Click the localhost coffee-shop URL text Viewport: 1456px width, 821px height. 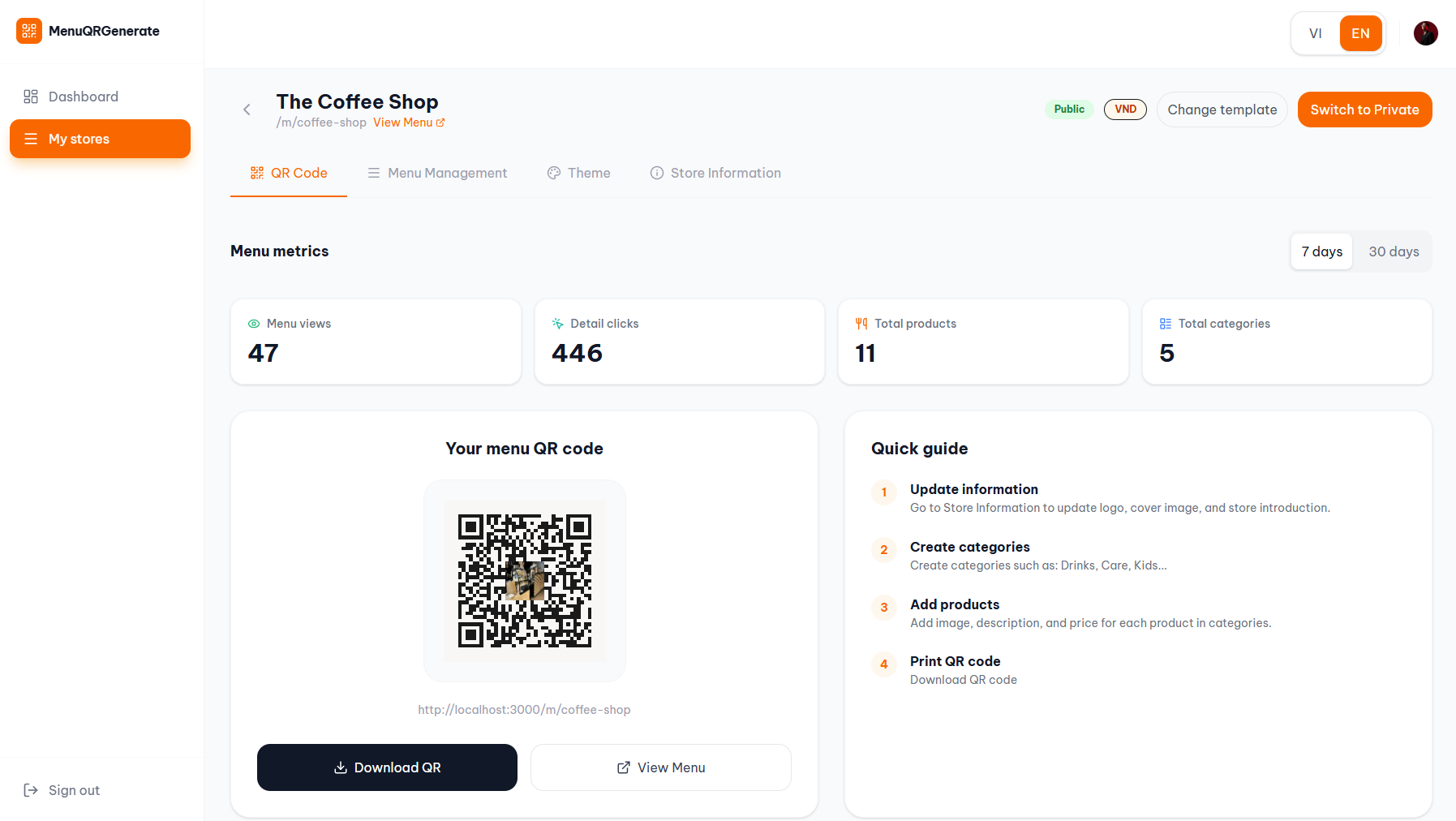point(524,710)
